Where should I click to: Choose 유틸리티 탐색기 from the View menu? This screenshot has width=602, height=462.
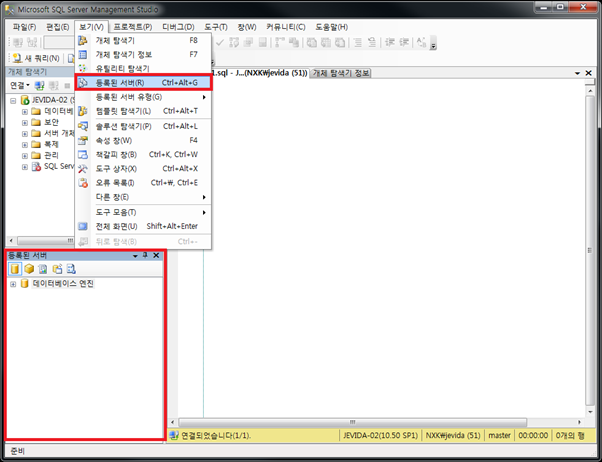[143, 69]
